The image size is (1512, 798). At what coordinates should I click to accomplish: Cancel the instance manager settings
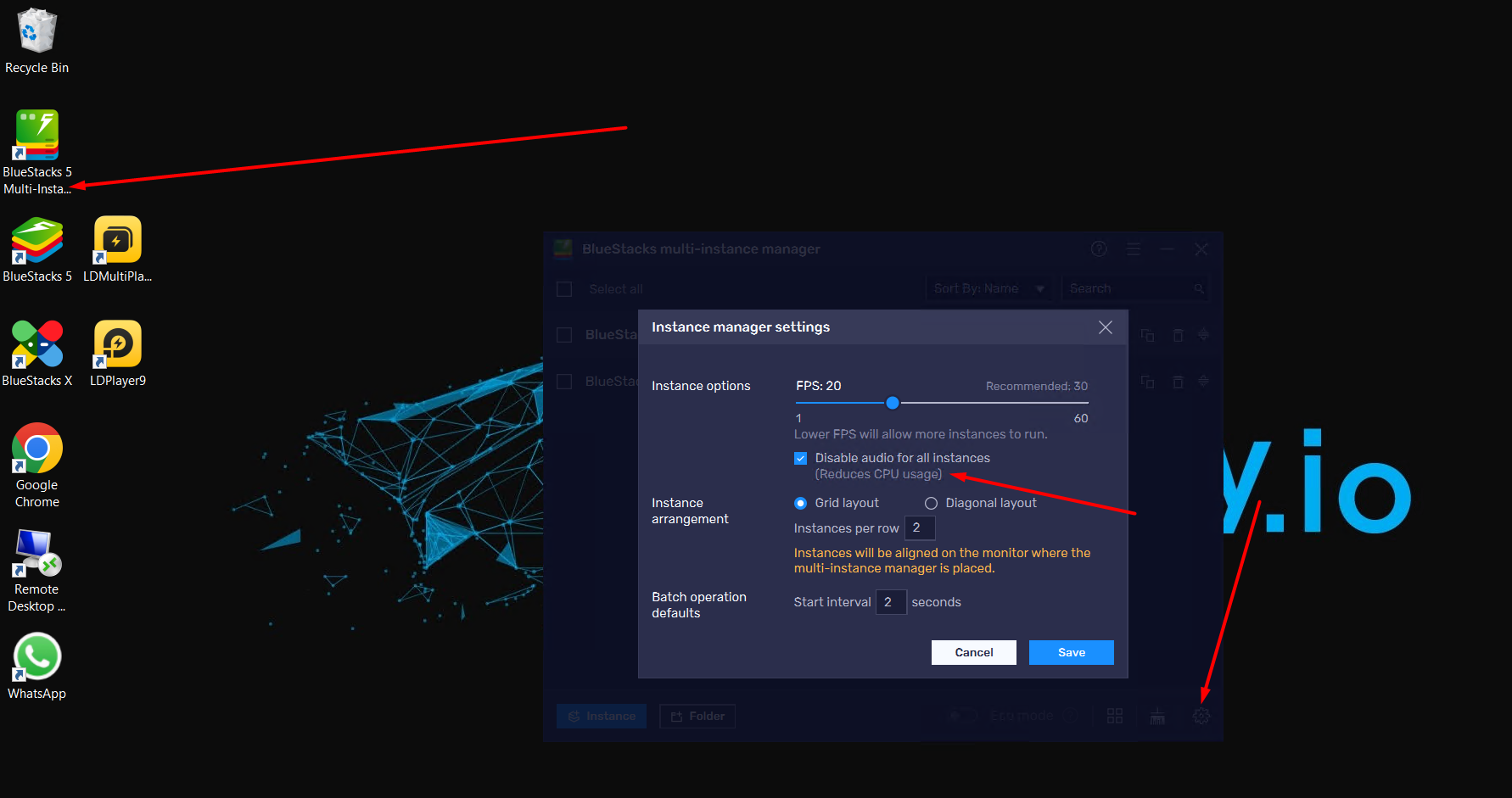coord(973,652)
